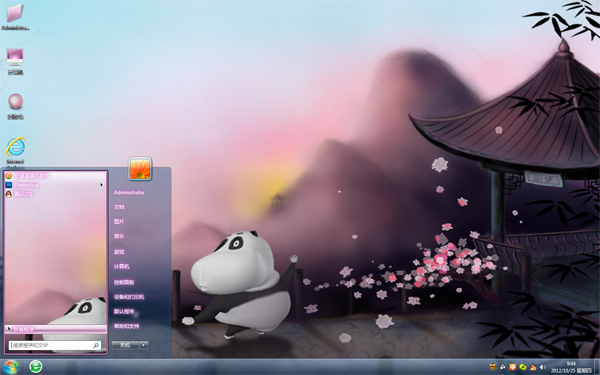Open 默认程序 (Default Programs) in Start menu
600x375 pixels.
tap(124, 311)
